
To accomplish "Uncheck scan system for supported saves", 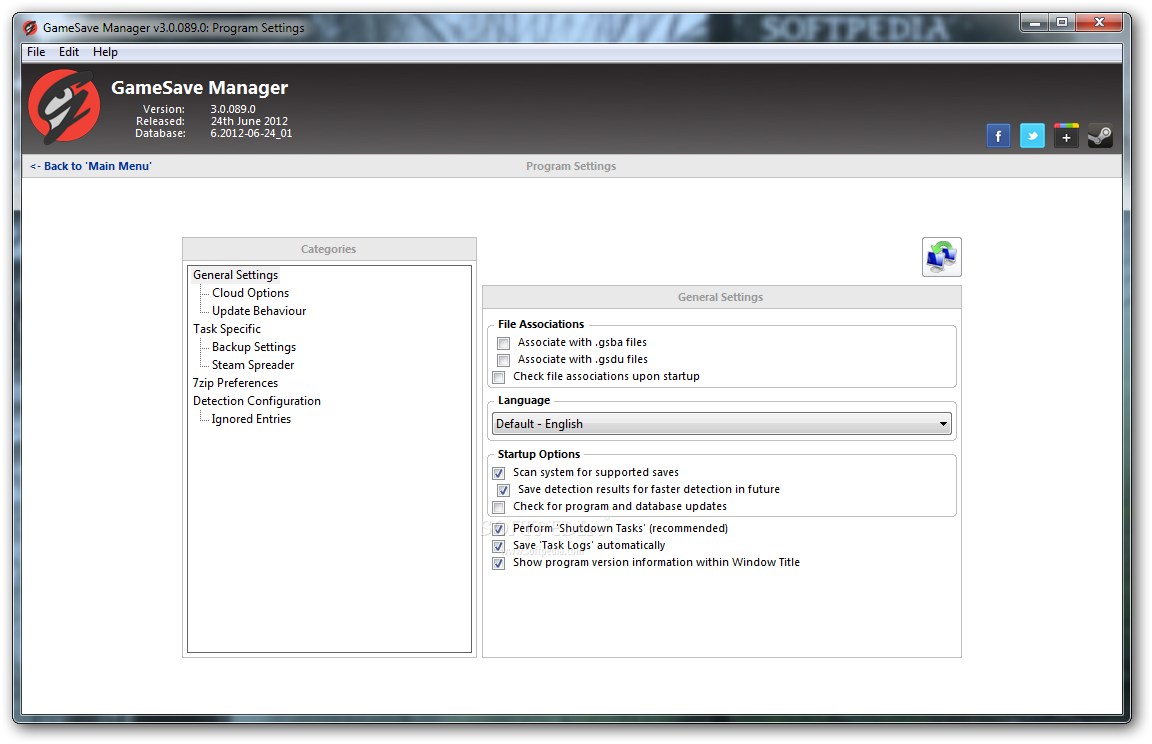I will click(x=499, y=473).
